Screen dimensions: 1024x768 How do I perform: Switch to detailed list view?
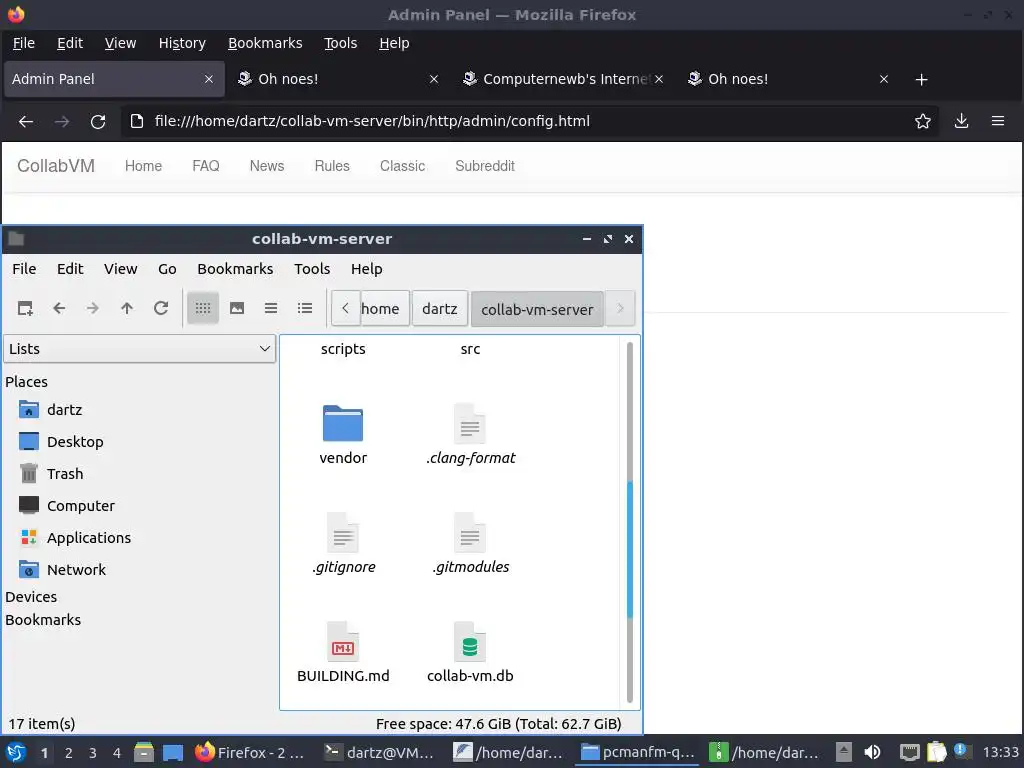pyautogui.click(x=305, y=308)
